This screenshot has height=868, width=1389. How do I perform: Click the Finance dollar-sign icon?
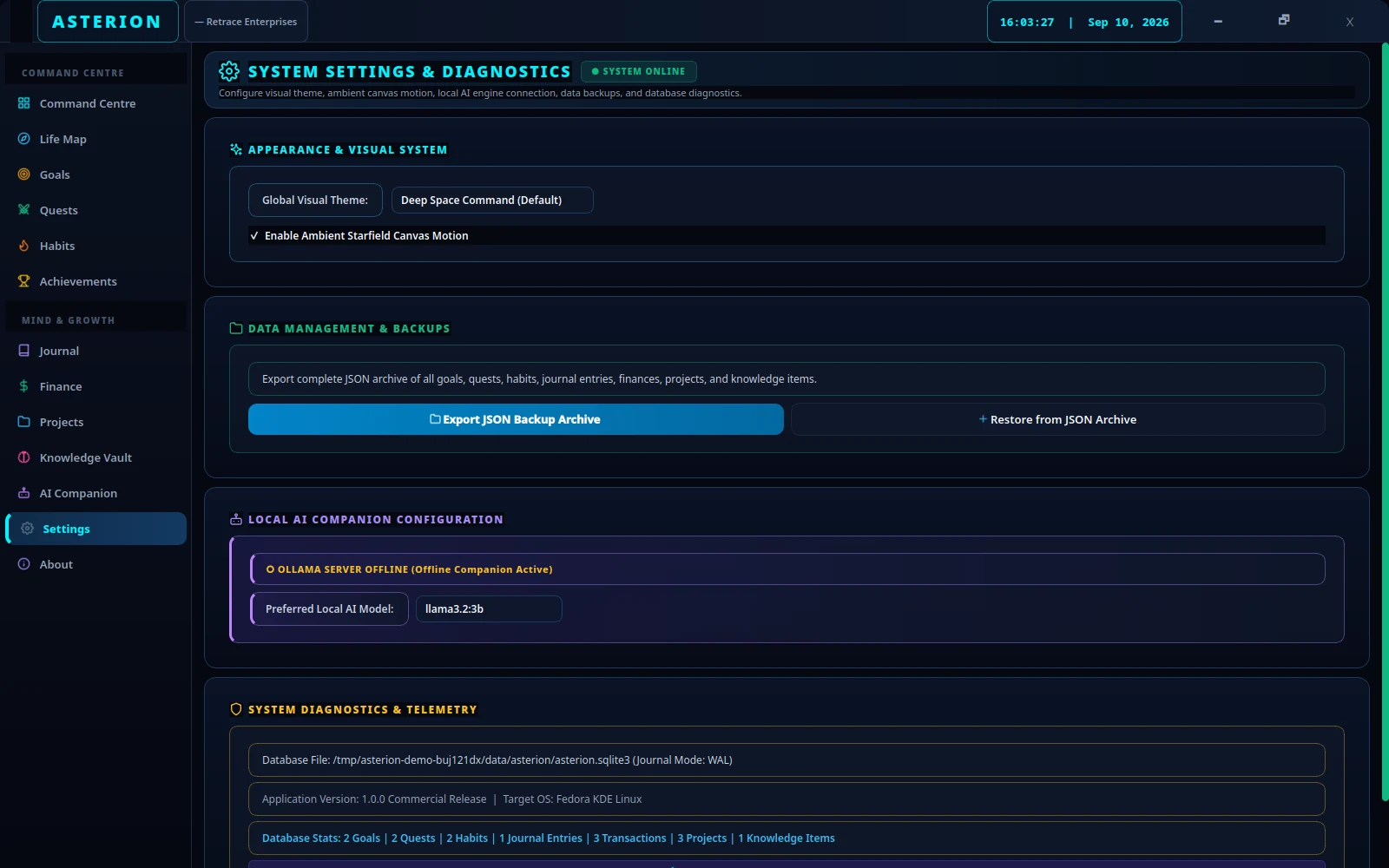point(23,386)
